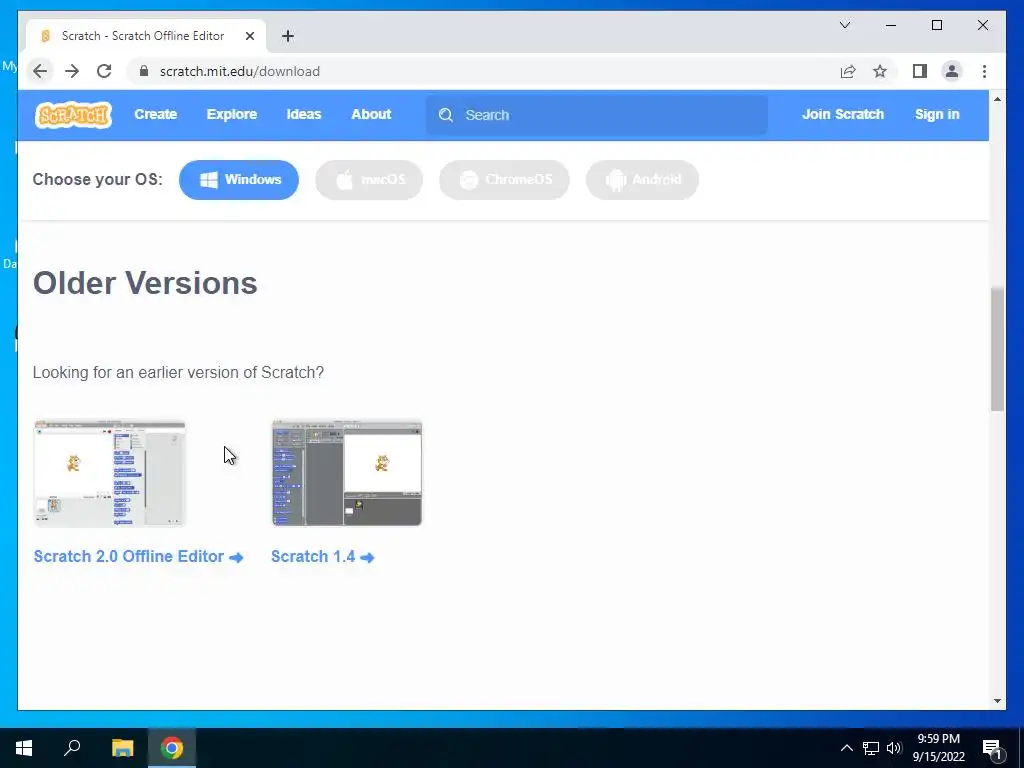This screenshot has height=768, width=1024.
Task: Close the Scratch Offline Editor tab
Action: (249, 36)
